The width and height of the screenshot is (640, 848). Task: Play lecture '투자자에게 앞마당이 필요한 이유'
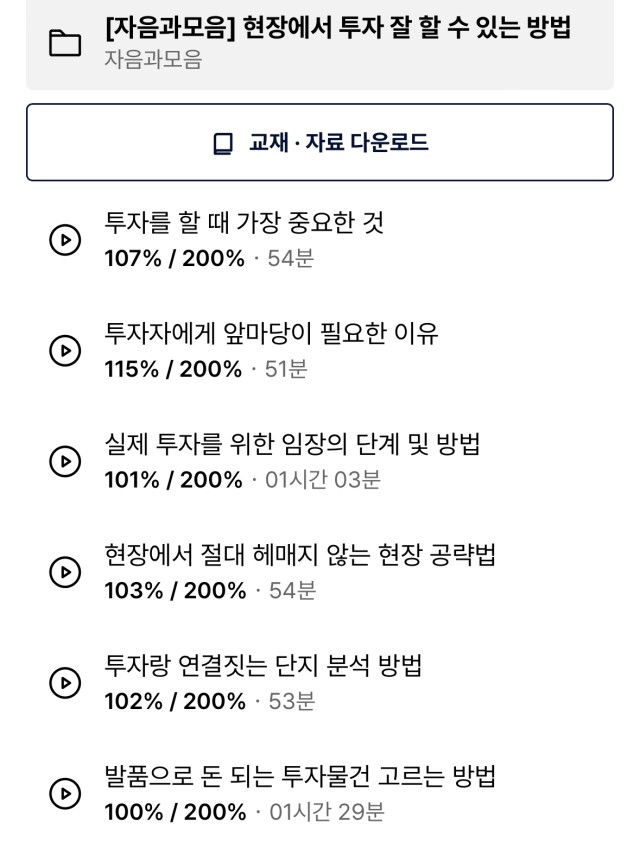[65, 350]
